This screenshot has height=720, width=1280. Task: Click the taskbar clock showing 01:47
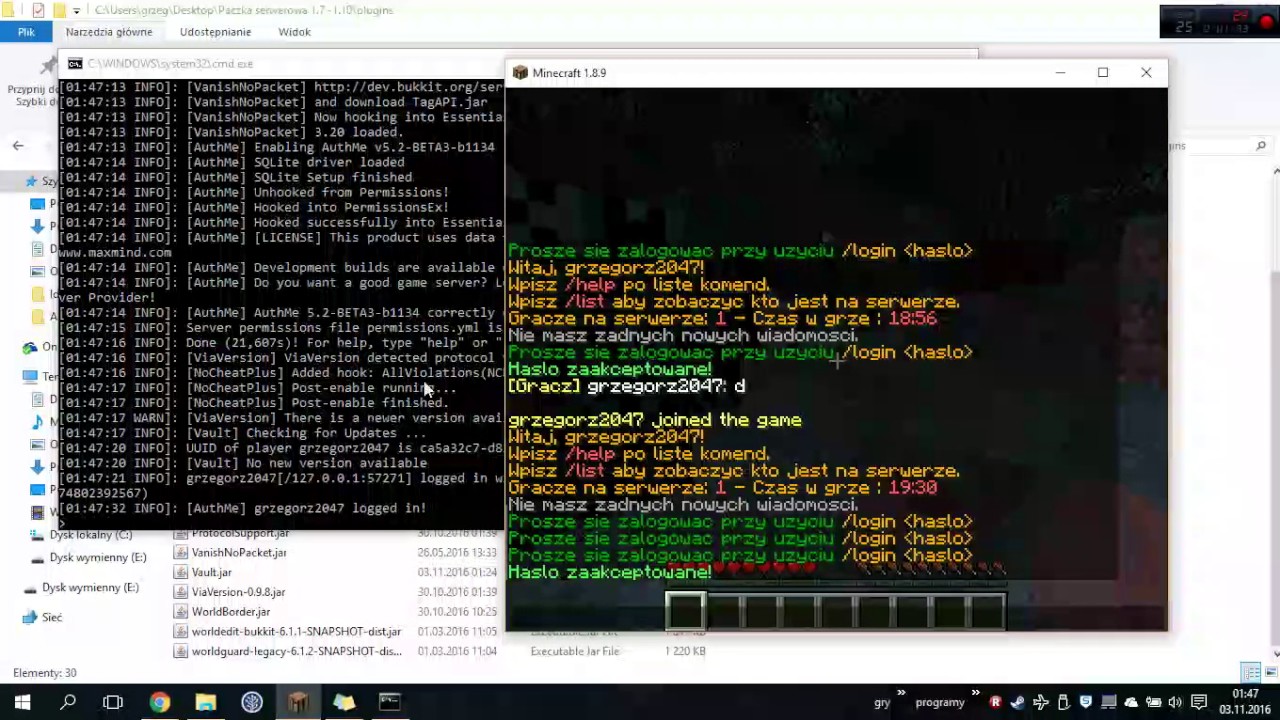pos(1245,702)
